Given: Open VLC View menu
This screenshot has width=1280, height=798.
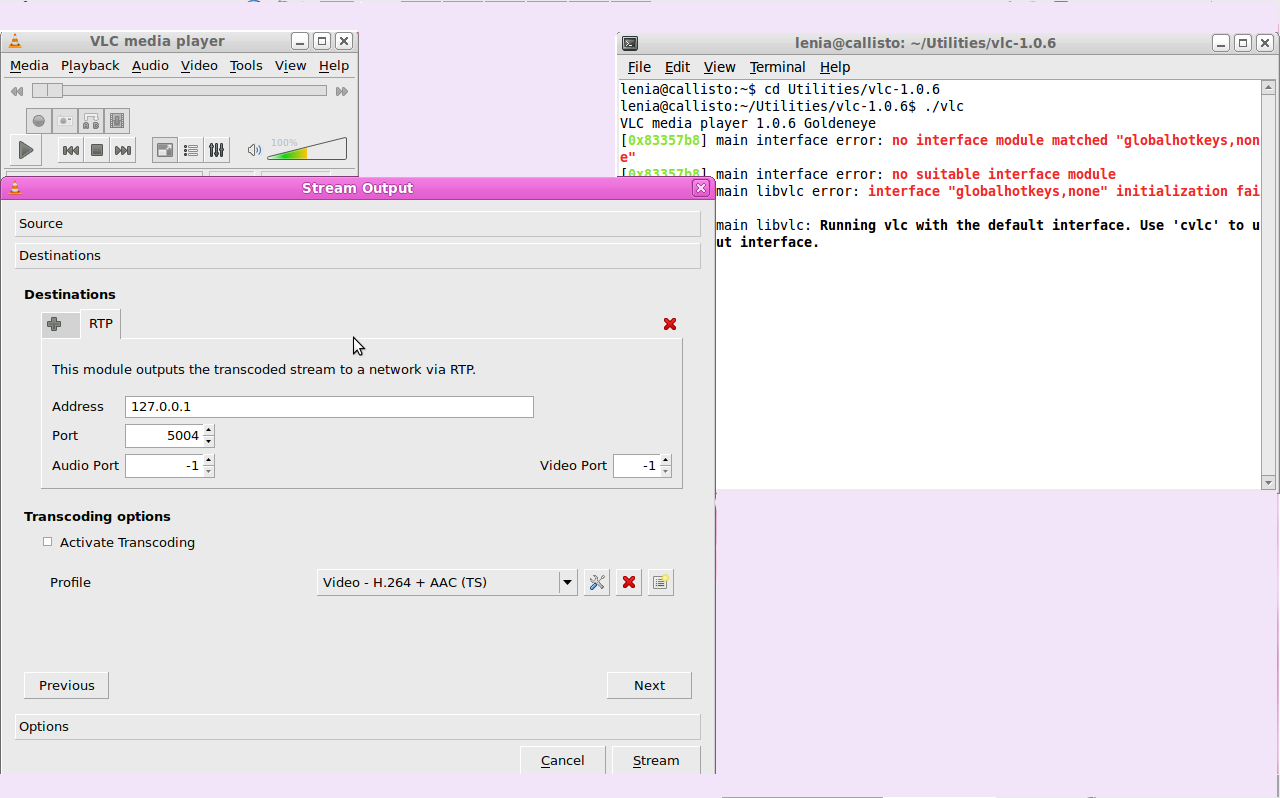Looking at the screenshot, I should click(290, 66).
